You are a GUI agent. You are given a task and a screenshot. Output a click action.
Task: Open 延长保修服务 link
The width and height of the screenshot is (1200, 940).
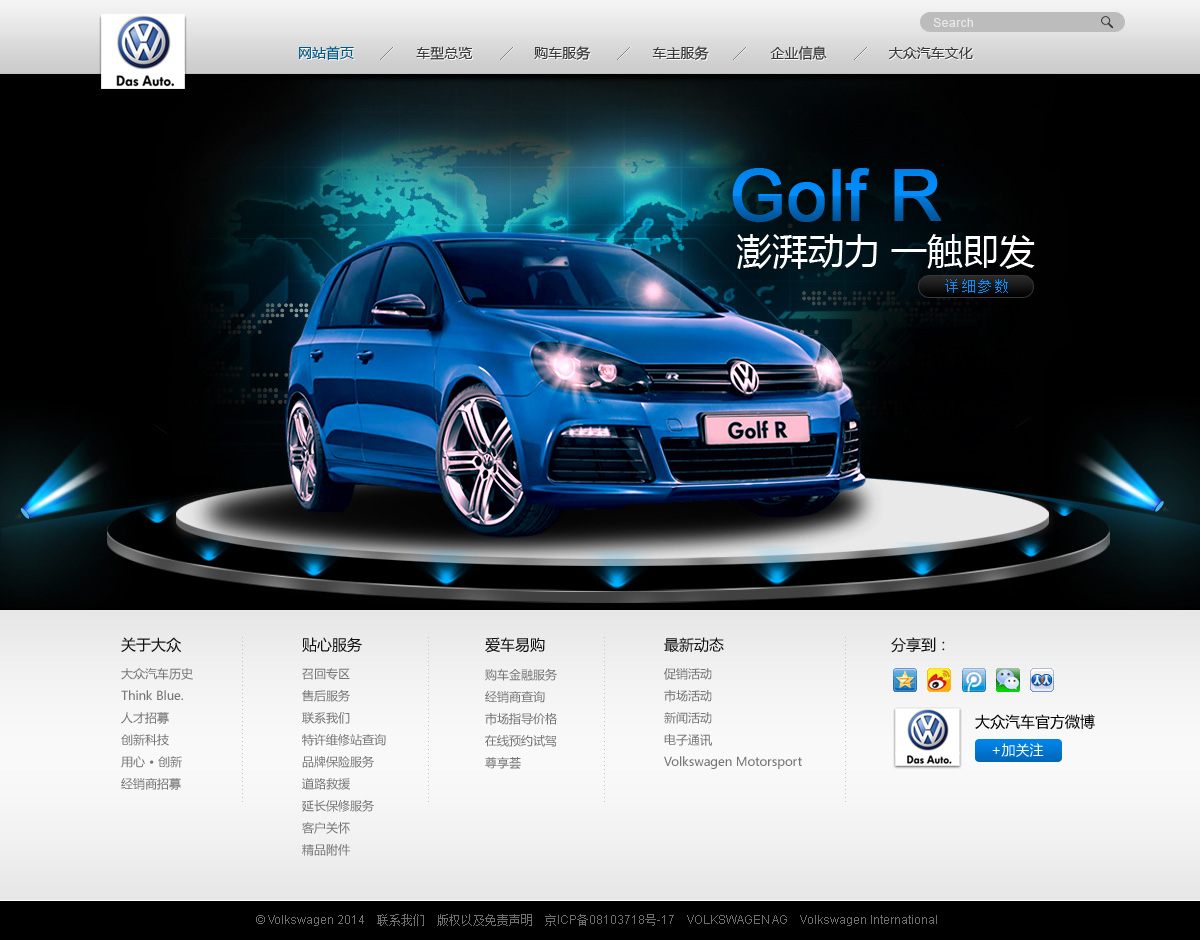(338, 806)
